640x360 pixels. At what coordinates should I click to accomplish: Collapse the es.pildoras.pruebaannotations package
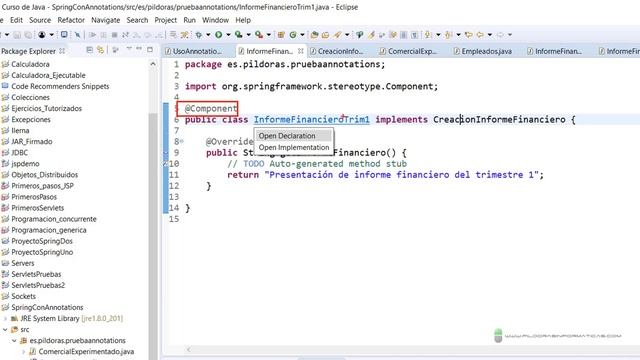(15, 341)
